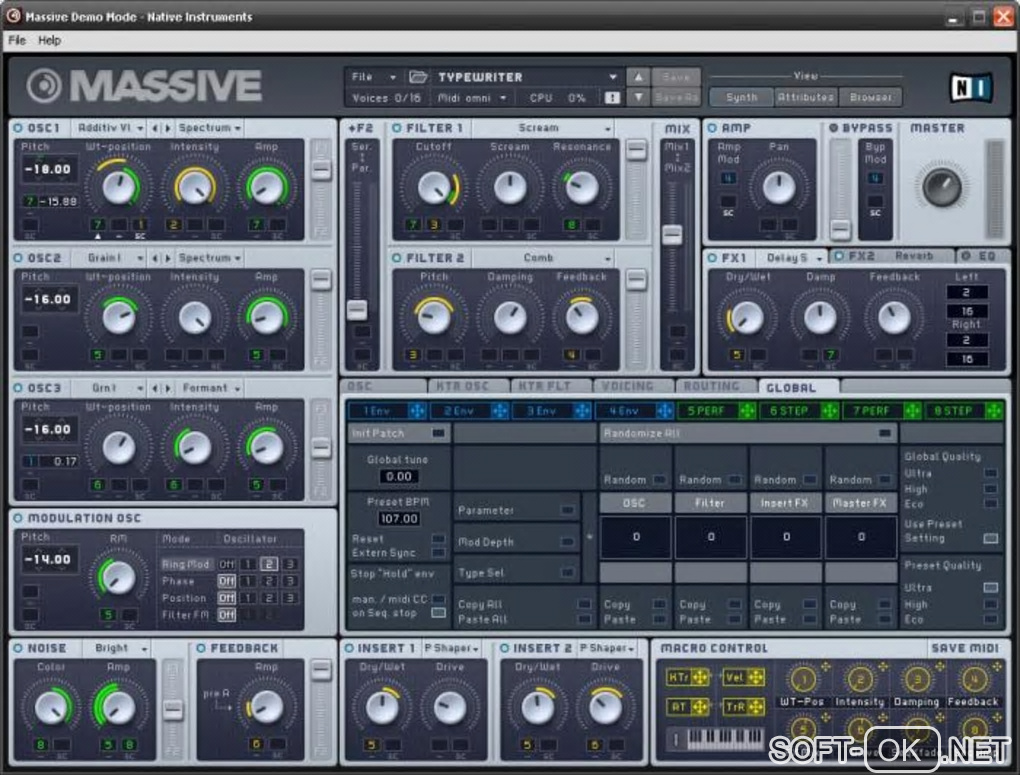The height and width of the screenshot is (775, 1020).
Task: Select next OSC3 wavetable right arrow
Action: click(168, 388)
